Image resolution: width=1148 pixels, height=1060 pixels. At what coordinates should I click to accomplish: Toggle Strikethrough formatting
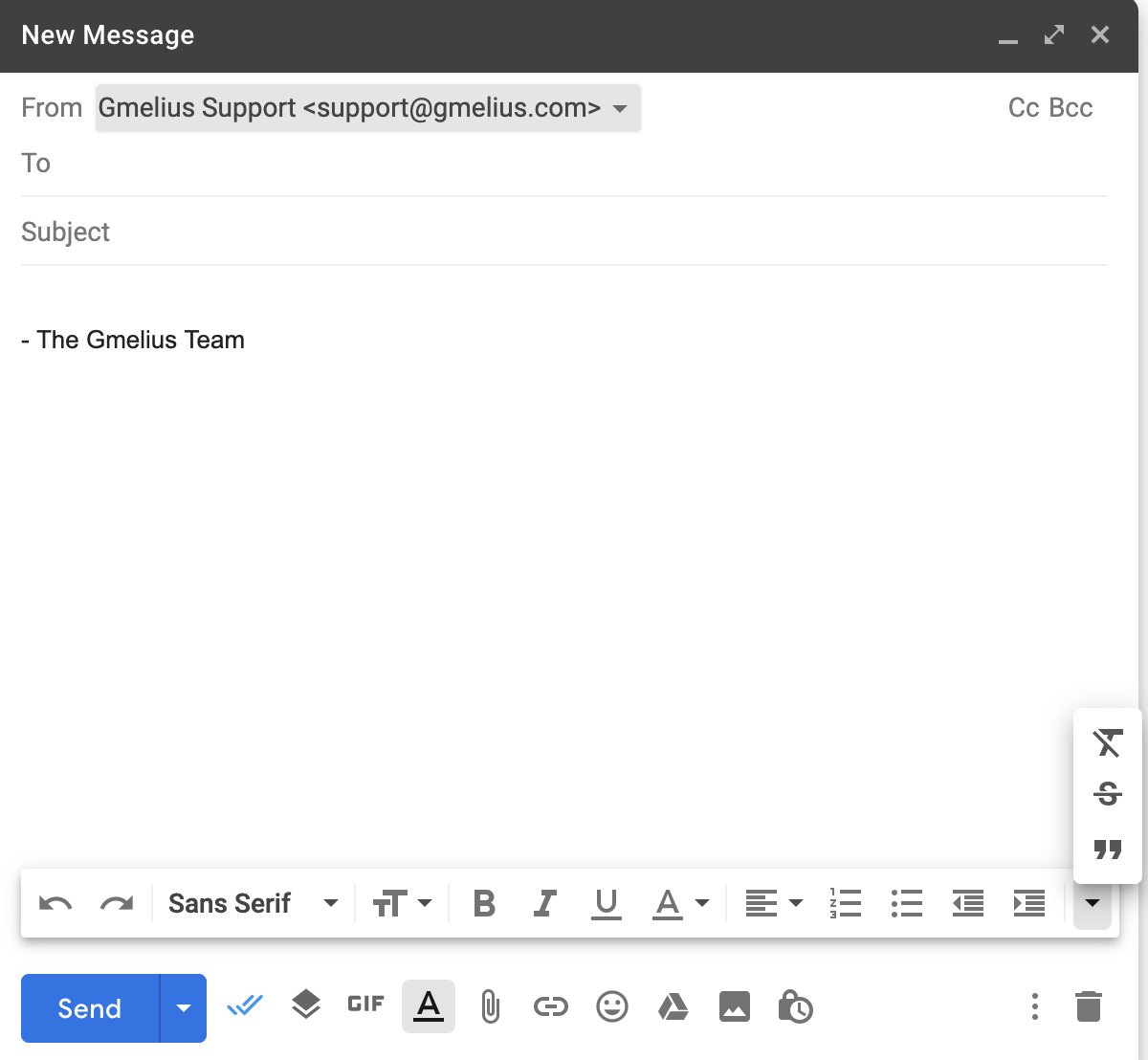[1108, 793]
